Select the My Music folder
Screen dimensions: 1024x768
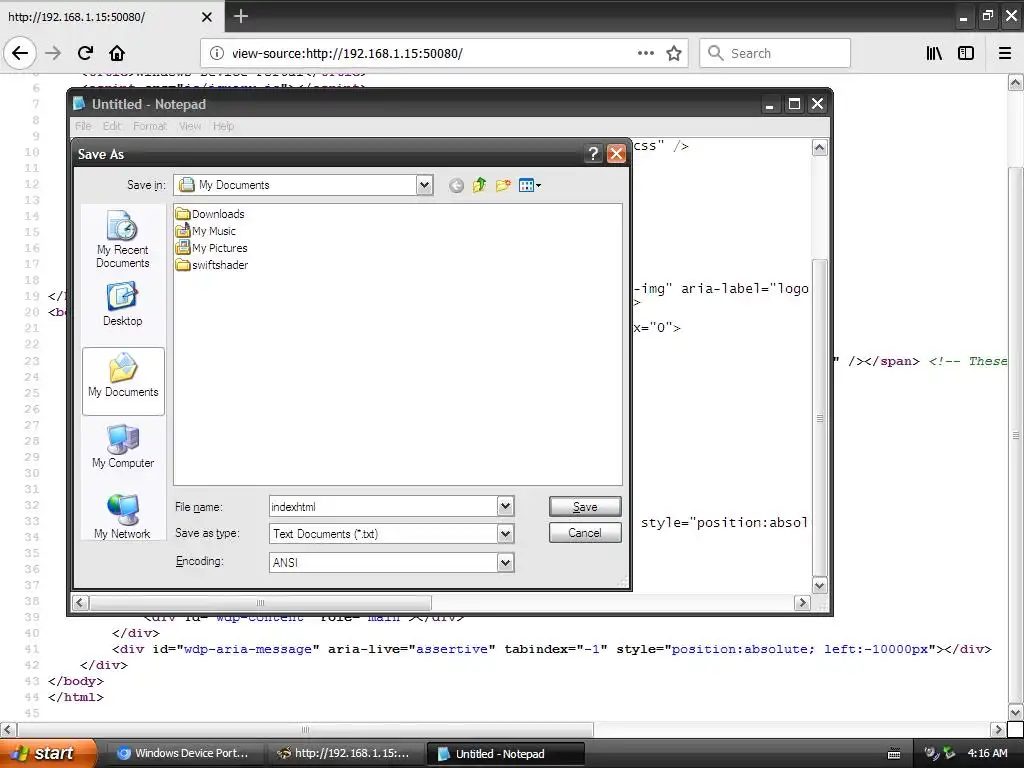[x=206, y=231]
